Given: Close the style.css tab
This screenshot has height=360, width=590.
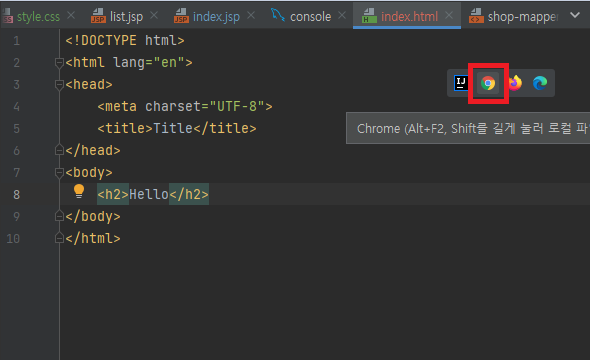Looking at the screenshot, I should (x=71, y=16).
